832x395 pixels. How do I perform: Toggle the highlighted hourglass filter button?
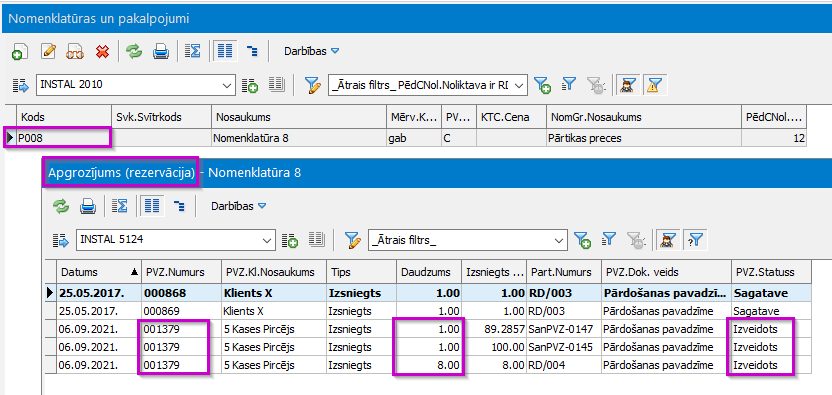(x=654, y=84)
